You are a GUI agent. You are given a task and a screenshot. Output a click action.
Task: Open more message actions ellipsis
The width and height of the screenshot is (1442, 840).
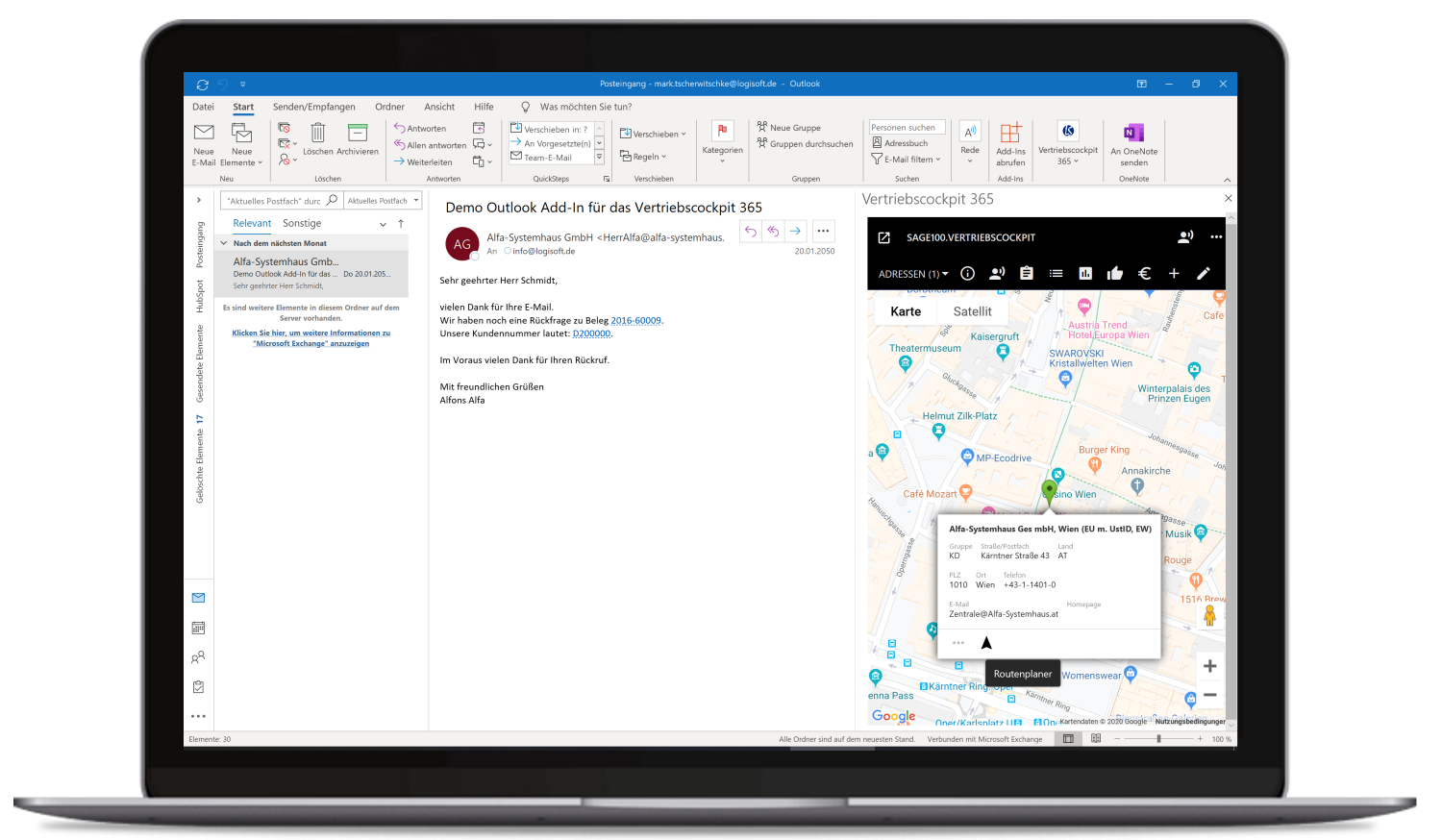pos(823,231)
